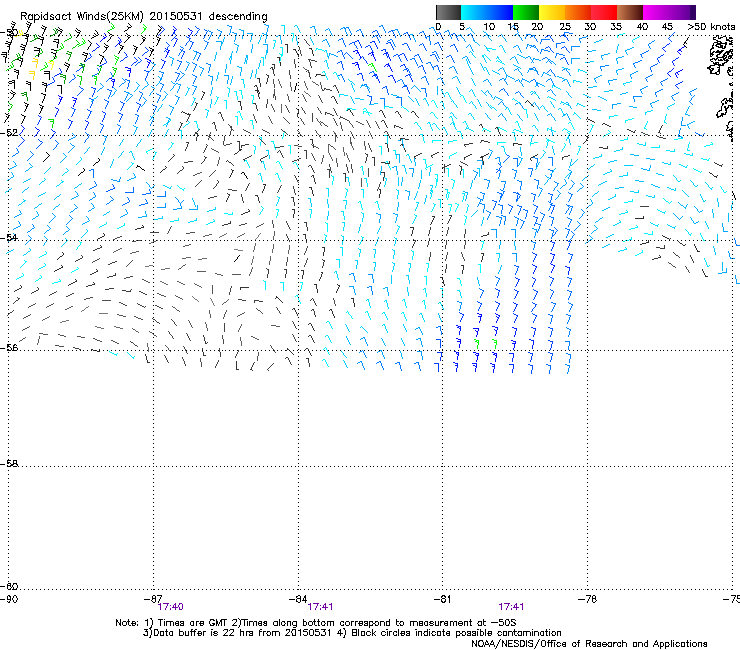
Task: Click the 'NOAA/NESDIS/Office of Research and Applications' credit
Action: tap(589, 644)
